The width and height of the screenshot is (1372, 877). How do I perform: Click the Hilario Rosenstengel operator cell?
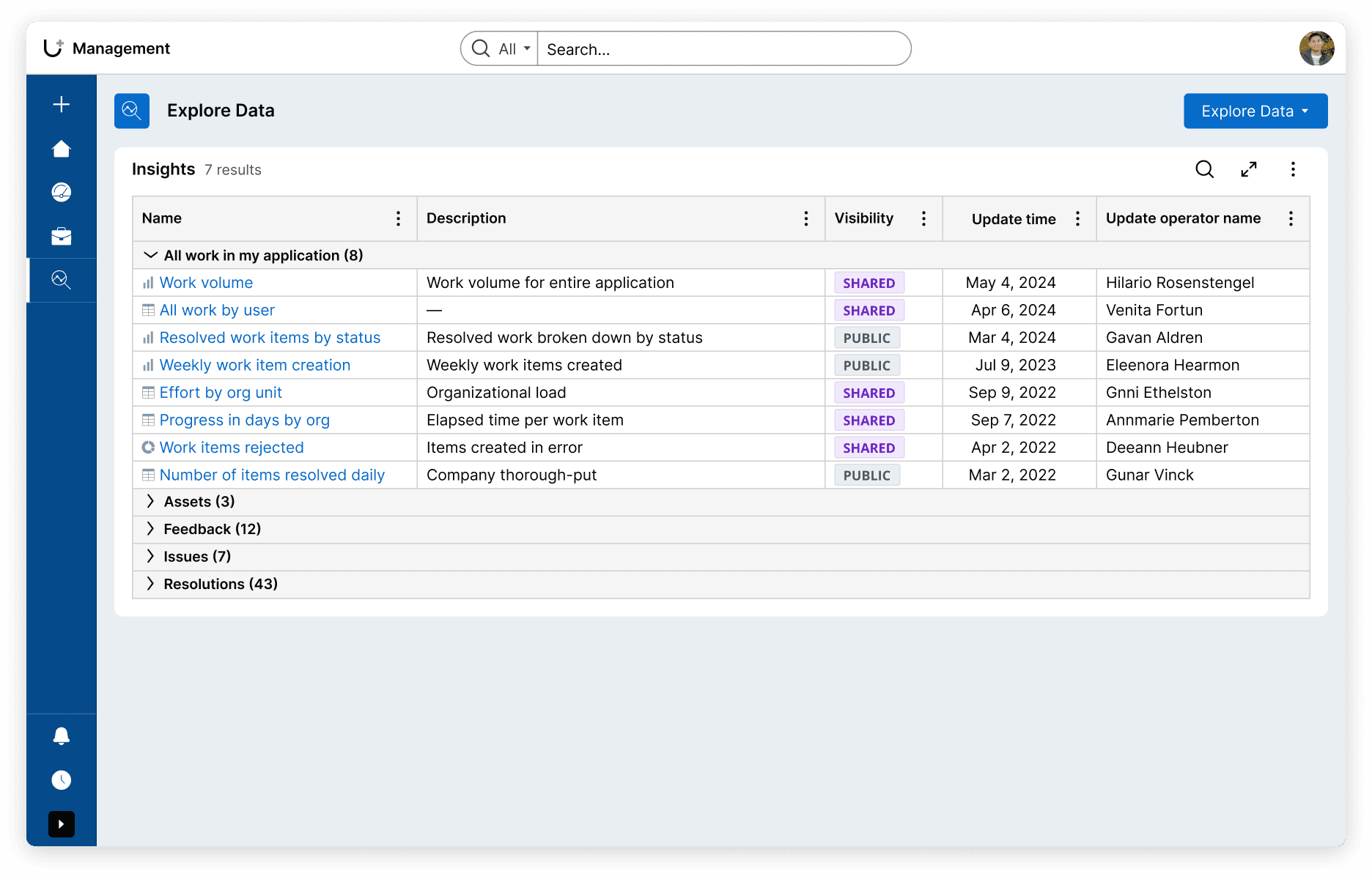point(1180,283)
